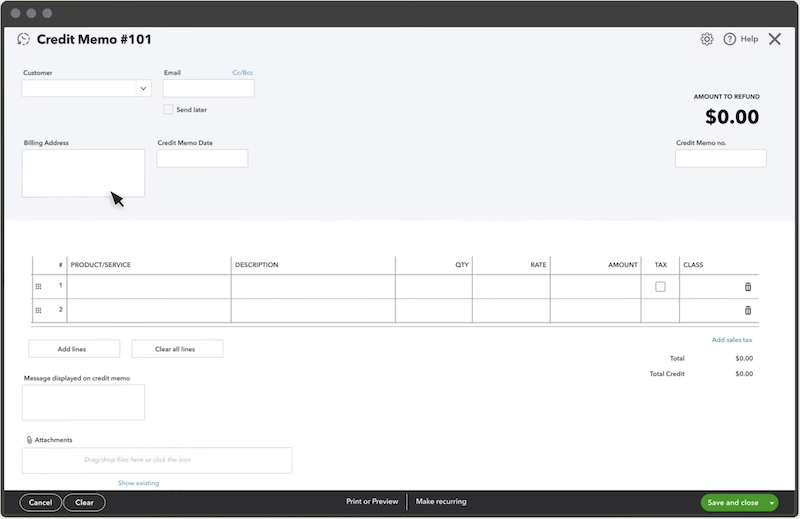The height and width of the screenshot is (519, 800).
Task: Close the Credit Memo form with X
Action: pyautogui.click(x=774, y=39)
